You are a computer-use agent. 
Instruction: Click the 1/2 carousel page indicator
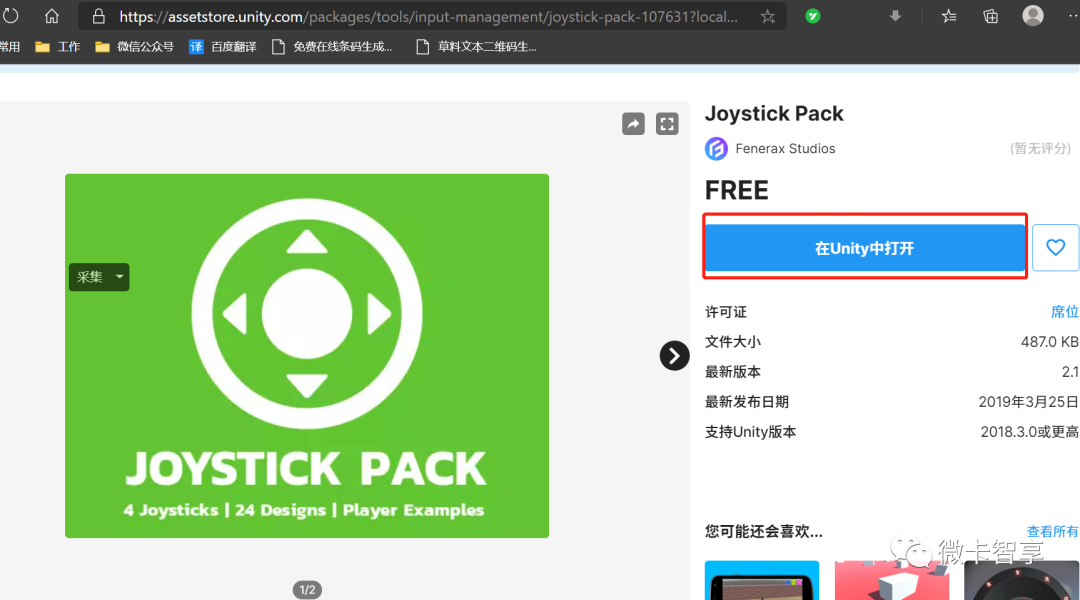click(307, 589)
